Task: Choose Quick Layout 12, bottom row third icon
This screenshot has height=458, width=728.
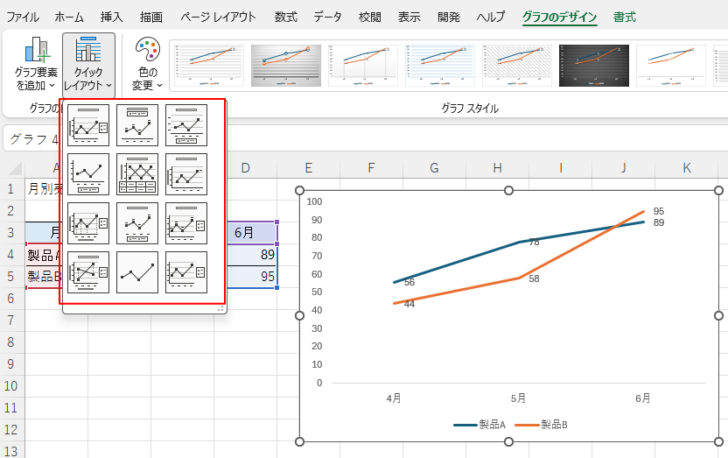Action: tap(186, 273)
